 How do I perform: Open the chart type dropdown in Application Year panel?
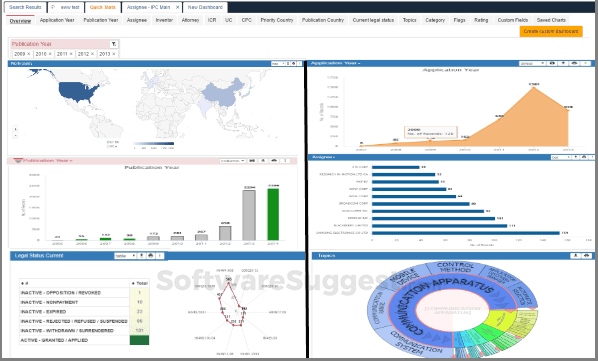(x=532, y=63)
